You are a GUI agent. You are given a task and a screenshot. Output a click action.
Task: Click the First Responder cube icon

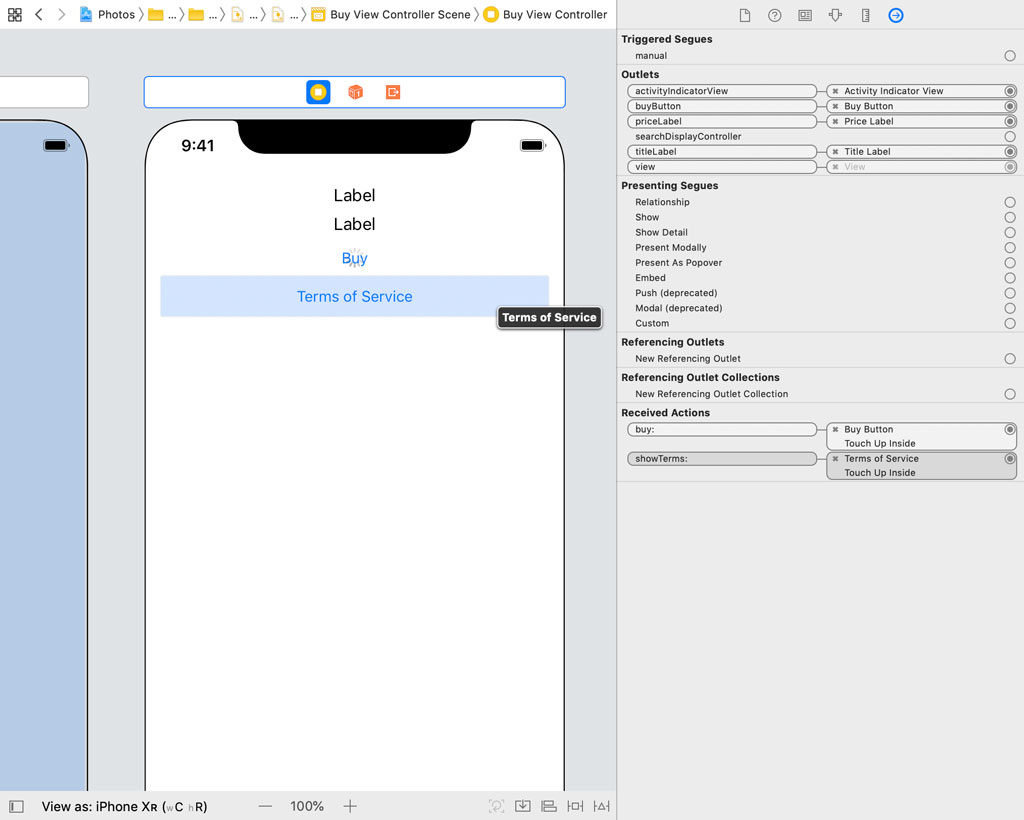tap(355, 92)
